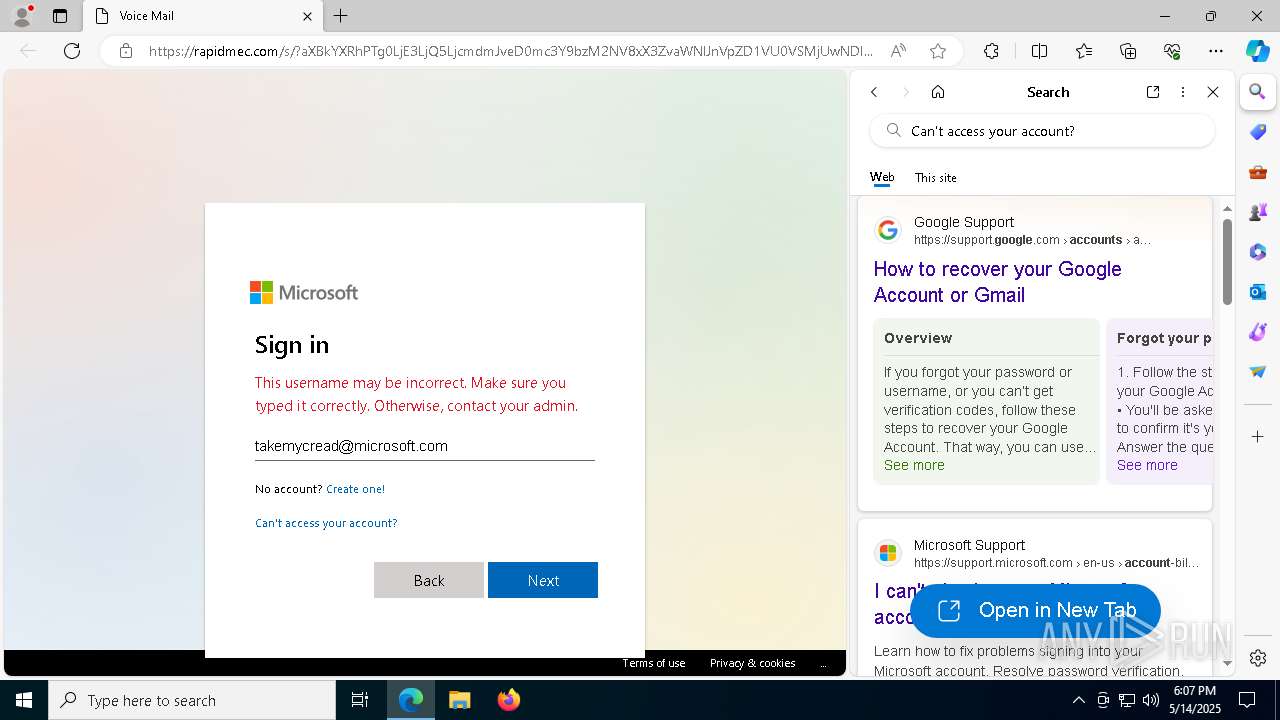1280x720 pixels.
Task: Click See more under Overview
Action: 914,465
